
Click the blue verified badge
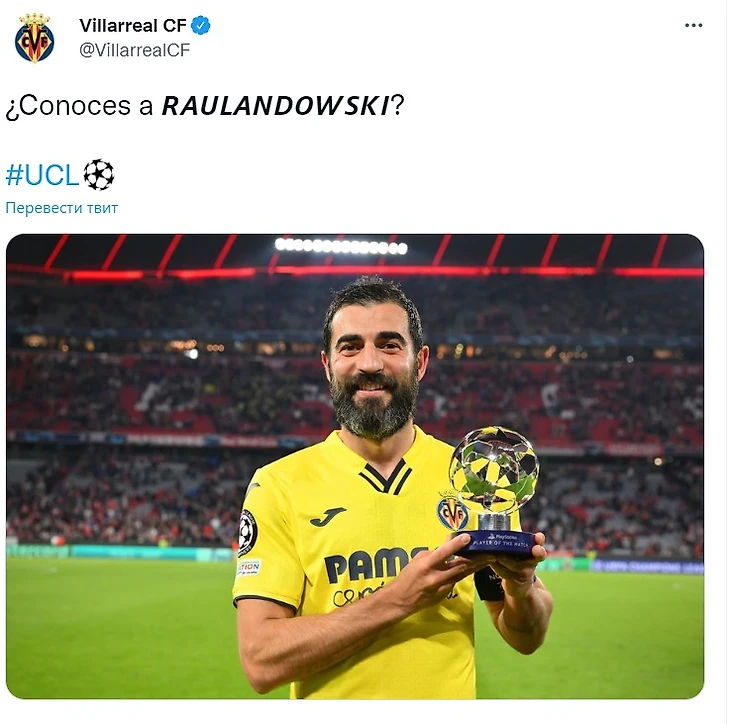click(x=201, y=26)
